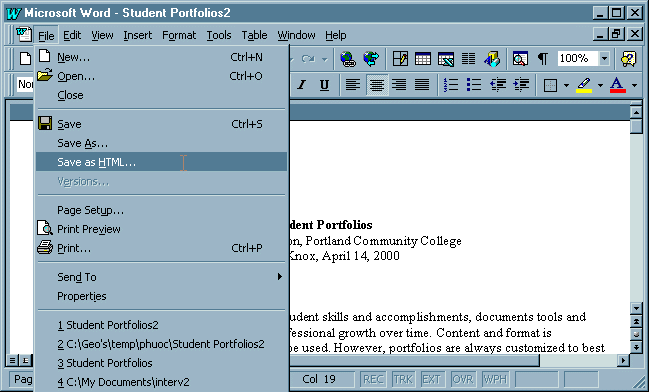This screenshot has width=649, height=392.
Task: Justify the paragraph text
Action: coord(422,85)
